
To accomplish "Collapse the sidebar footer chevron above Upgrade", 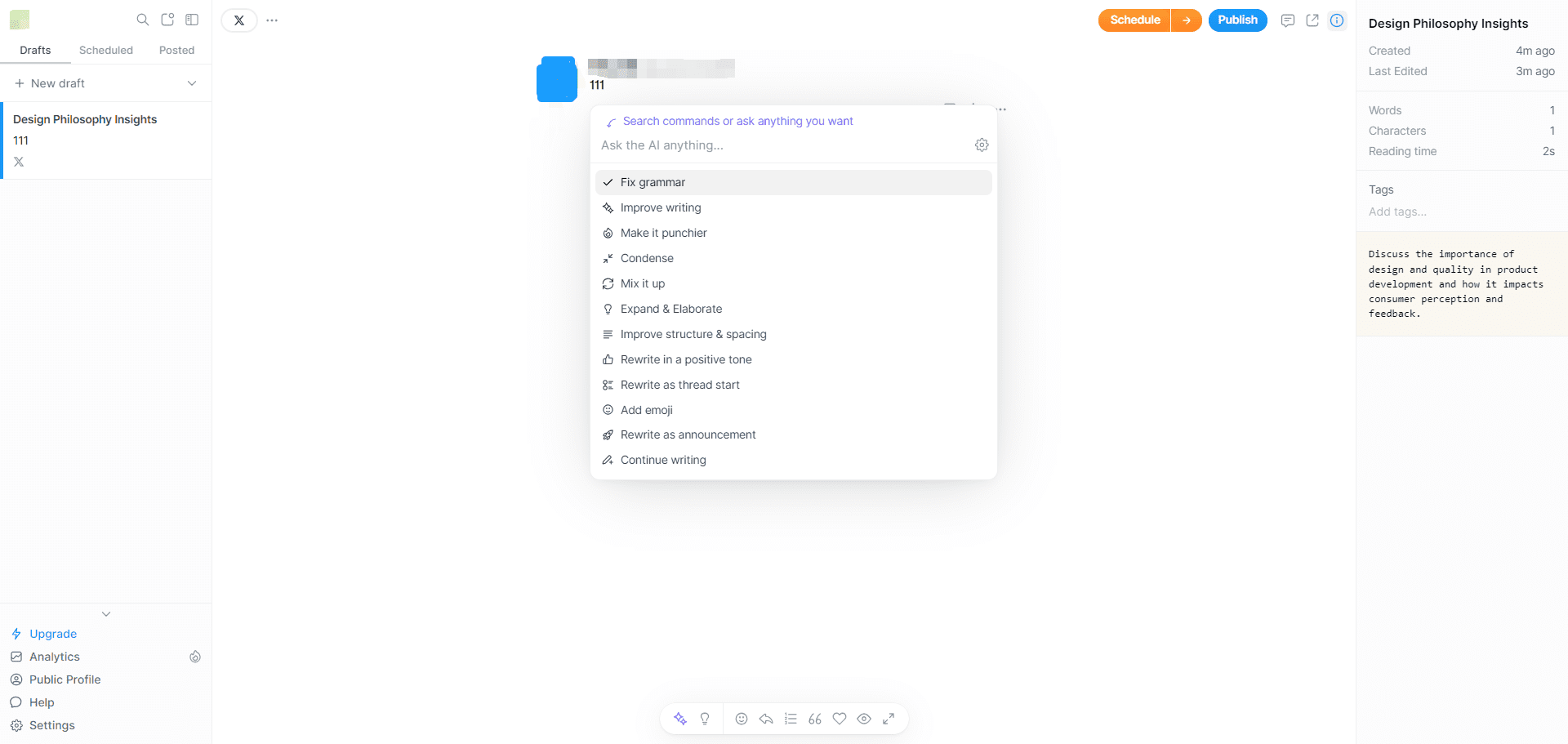I will click(x=106, y=613).
